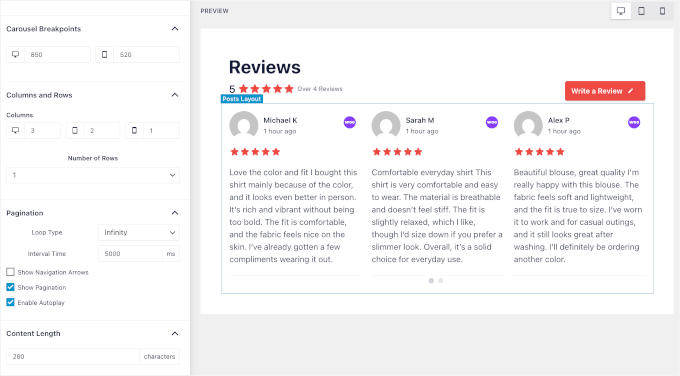The height and width of the screenshot is (376, 680).
Task: Click 'Love the color and fit' review text
Action: point(293,216)
